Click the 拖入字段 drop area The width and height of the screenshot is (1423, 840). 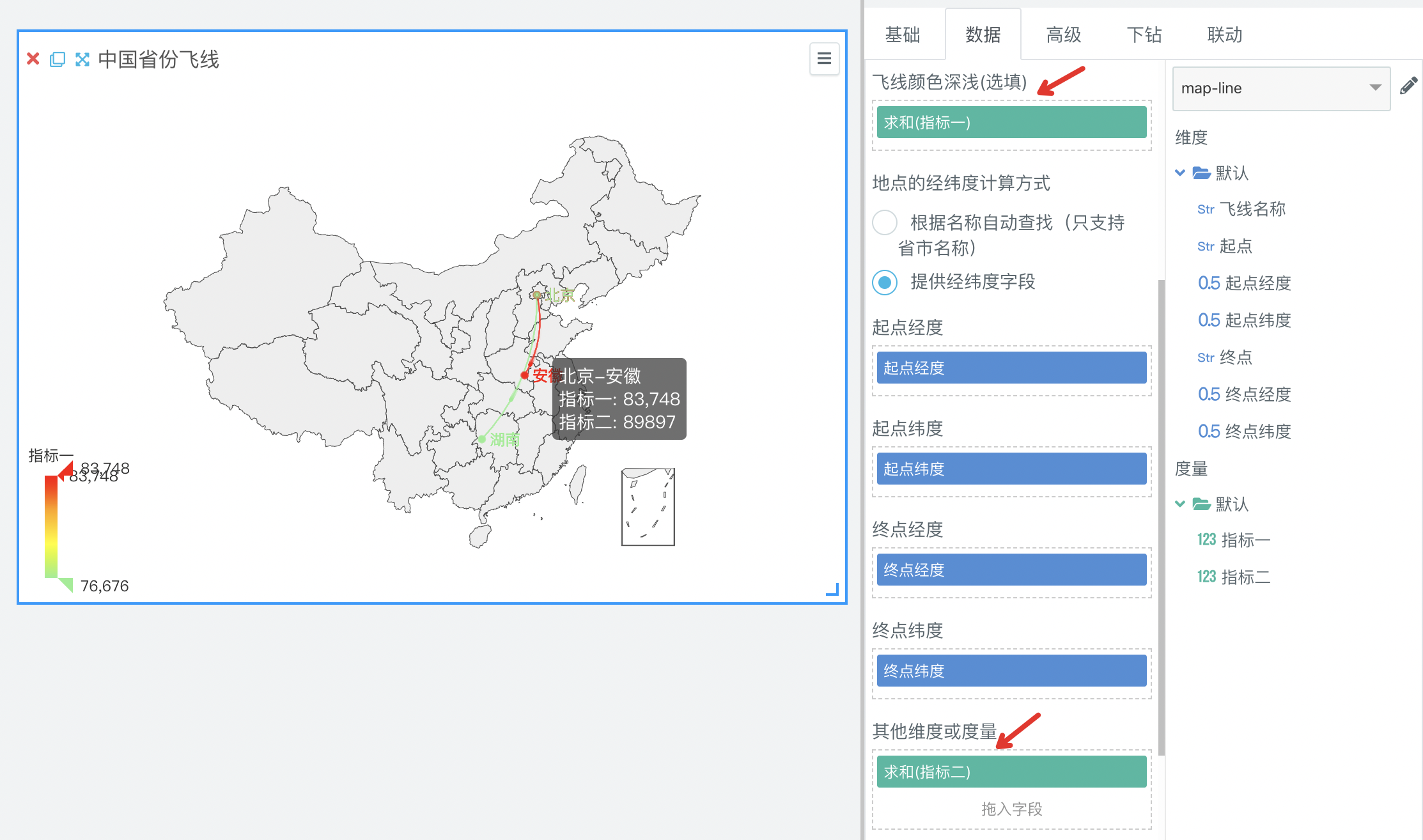coord(1011,809)
